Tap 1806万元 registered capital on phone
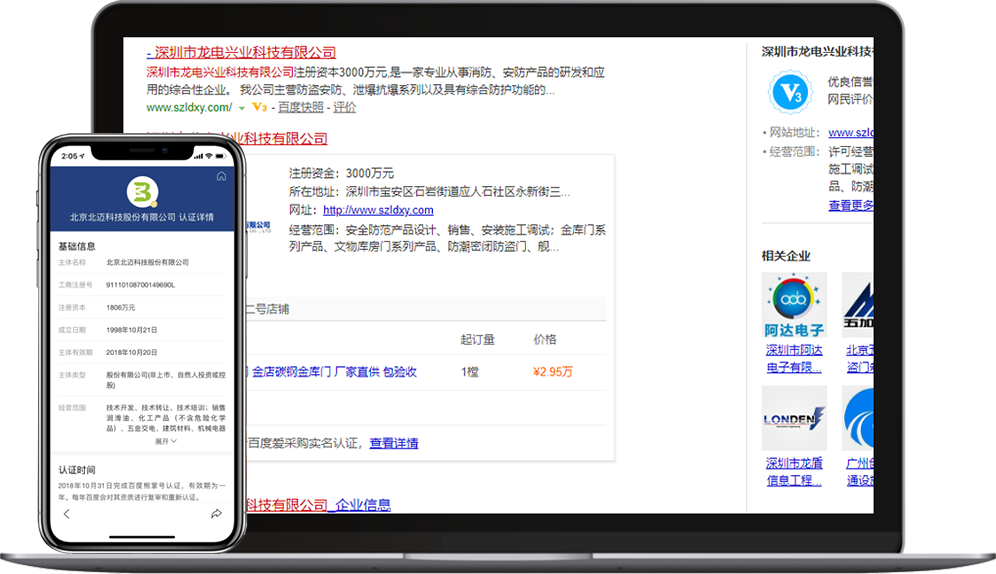Image resolution: width=996 pixels, height=574 pixels. (x=121, y=307)
